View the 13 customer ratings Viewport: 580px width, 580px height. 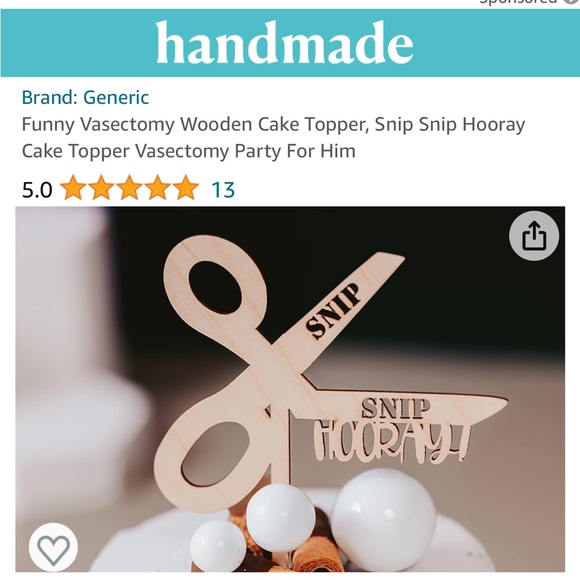point(223,189)
